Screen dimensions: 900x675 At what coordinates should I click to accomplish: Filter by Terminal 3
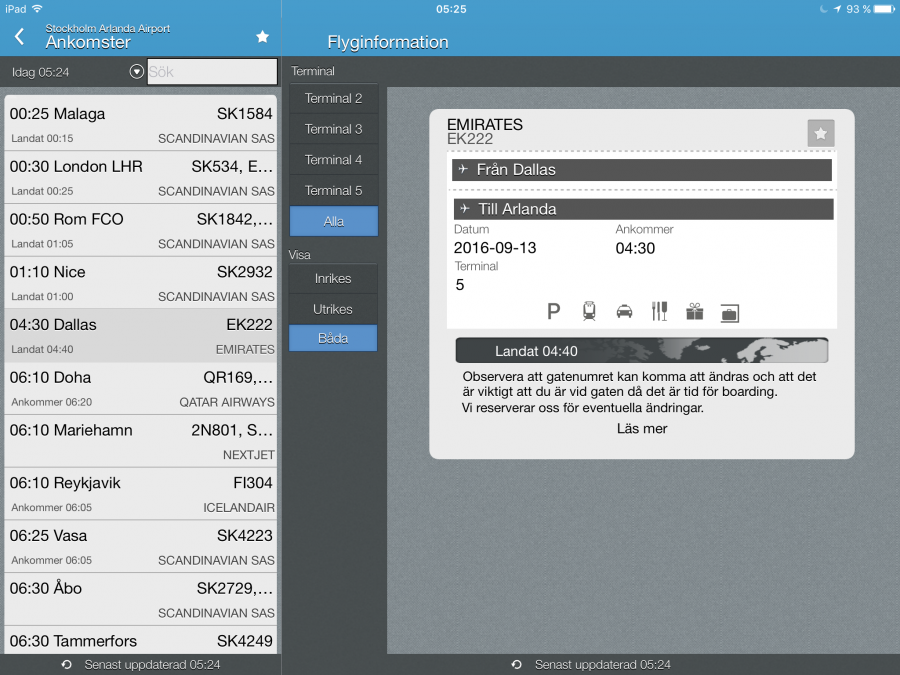(333, 129)
